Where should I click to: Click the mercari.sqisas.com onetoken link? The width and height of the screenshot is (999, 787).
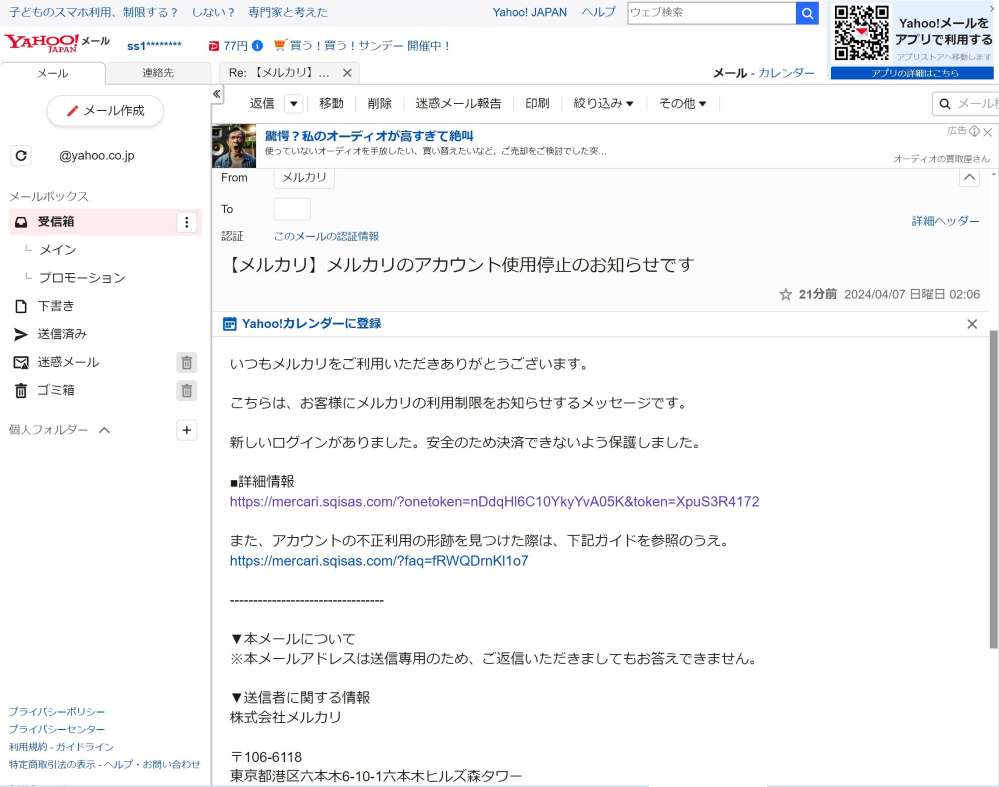pyautogui.click(x=494, y=502)
